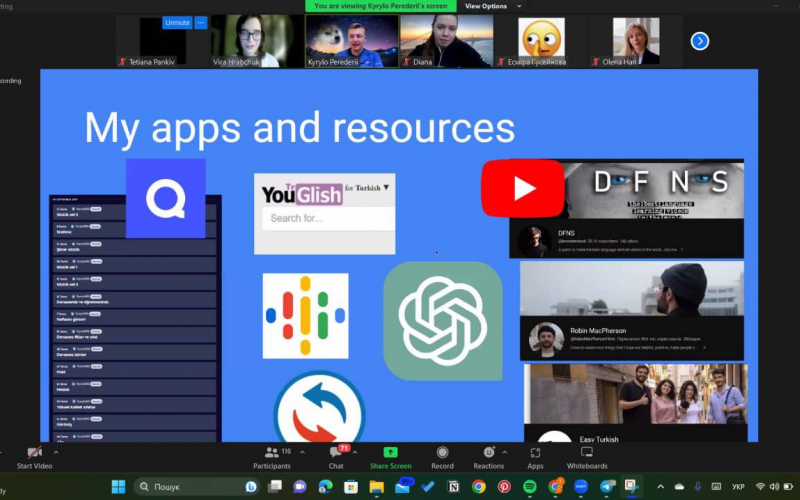Select Olena's video tile

pos(636,41)
